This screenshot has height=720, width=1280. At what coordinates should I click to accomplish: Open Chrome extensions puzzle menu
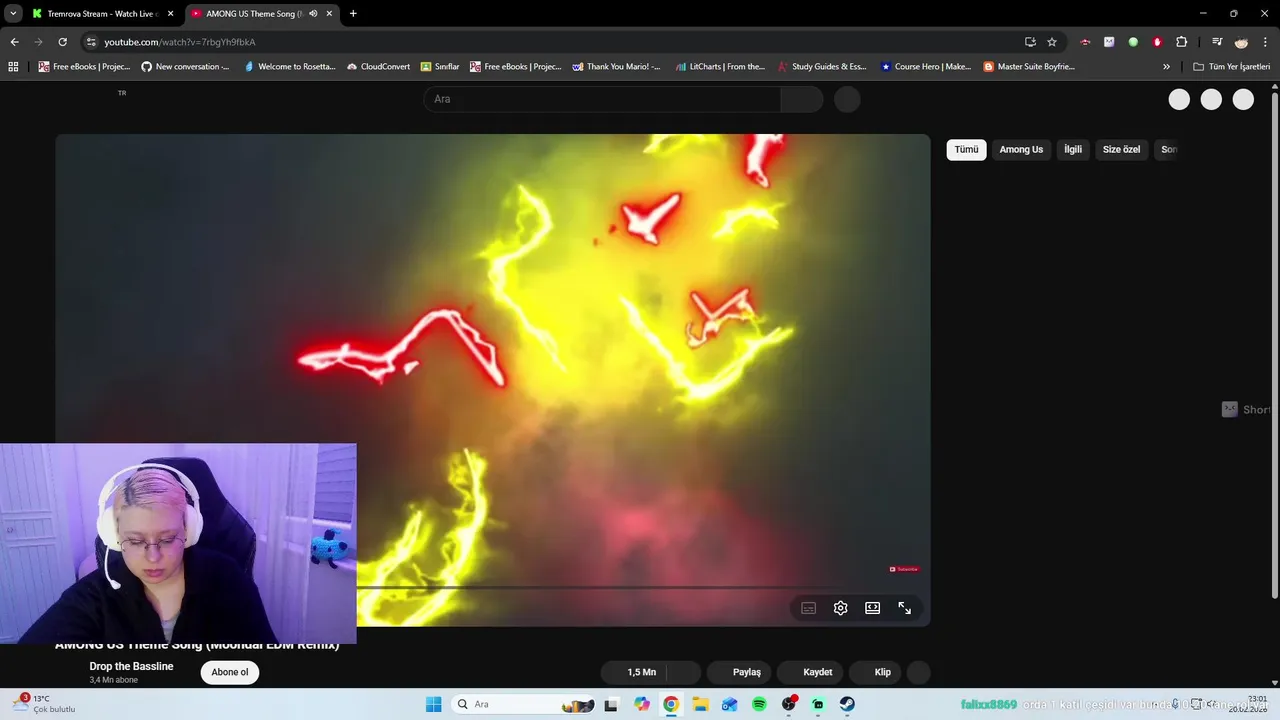click(x=1181, y=42)
